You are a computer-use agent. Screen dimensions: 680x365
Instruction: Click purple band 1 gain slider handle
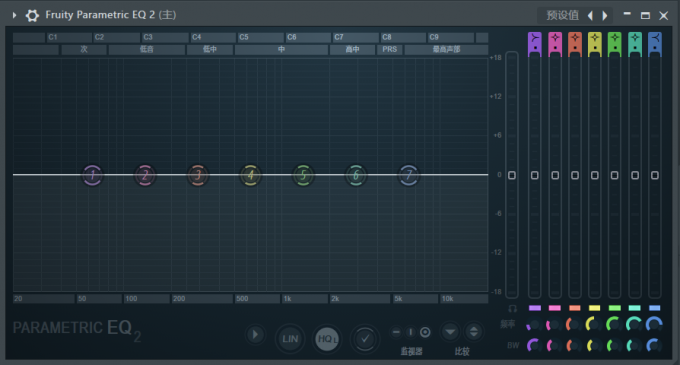click(x=535, y=175)
